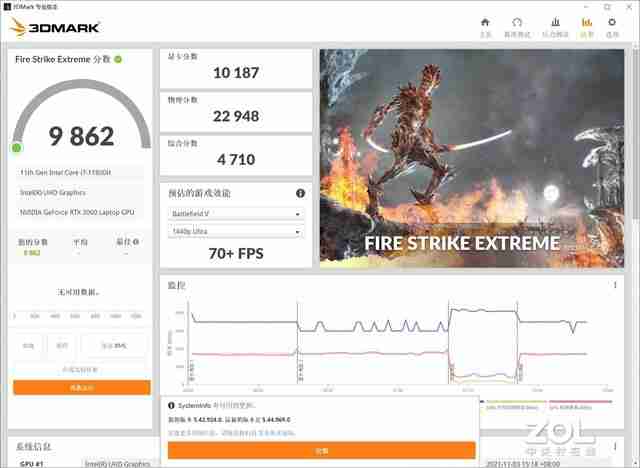Screen dimensions: 640x468
Task: Open monitoring panel three-dot menu
Action: [x=615, y=285]
